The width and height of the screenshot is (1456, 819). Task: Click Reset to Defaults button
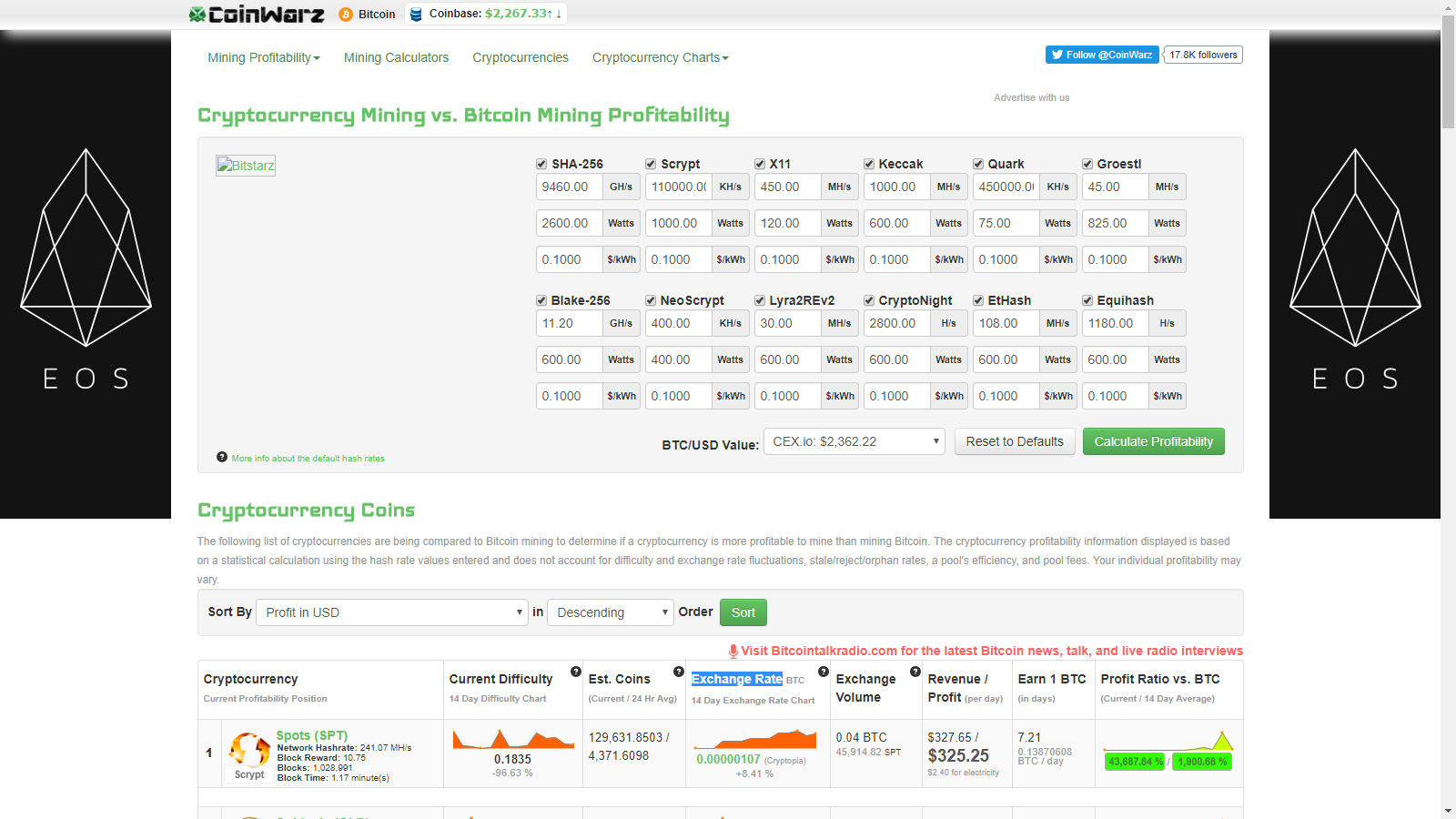(1015, 441)
